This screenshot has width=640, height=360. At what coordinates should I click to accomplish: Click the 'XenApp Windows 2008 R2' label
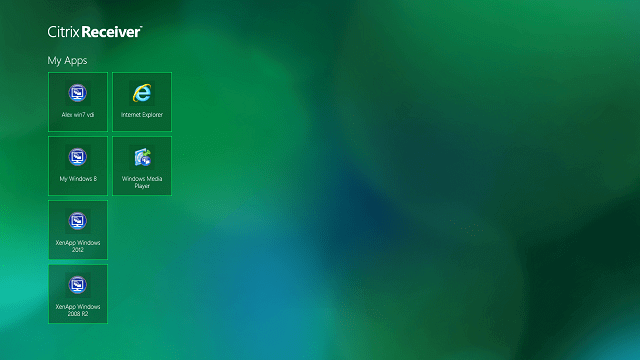click(x=78, y=310)
